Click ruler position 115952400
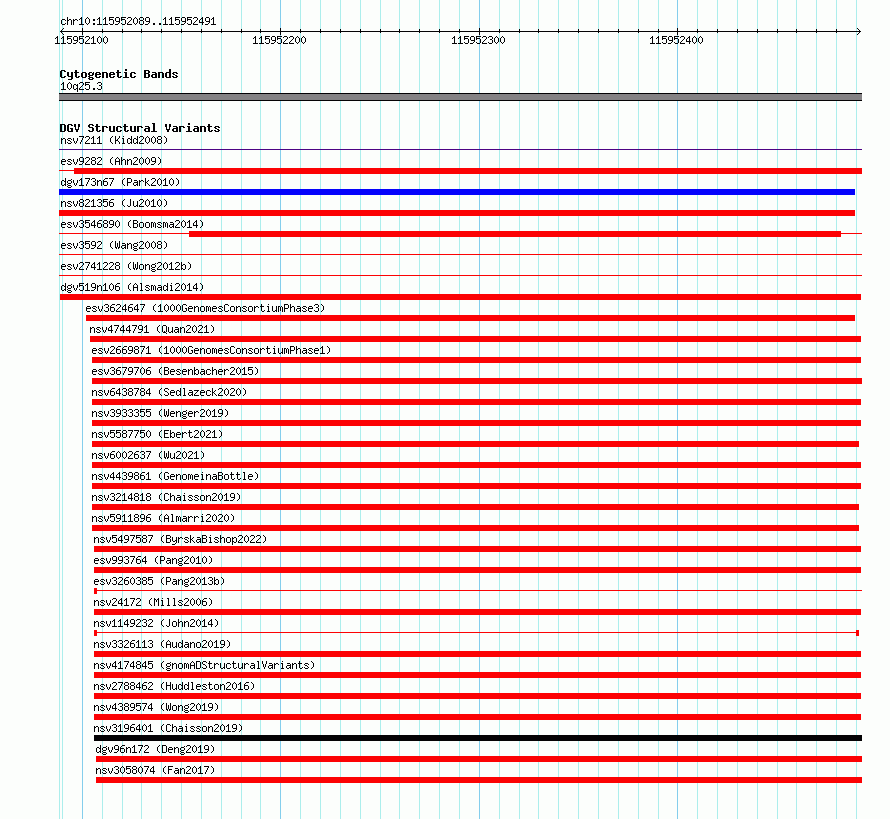The height and width of the screenshot is (819, 890). pos(676,40)
